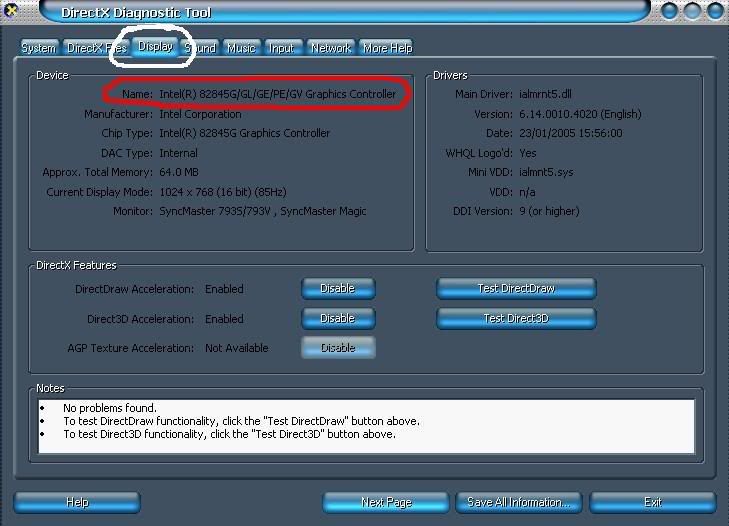Click the note "No problems found."
Image resolution: width=729 pixels, height=526 pixels.
pos(110,408)
